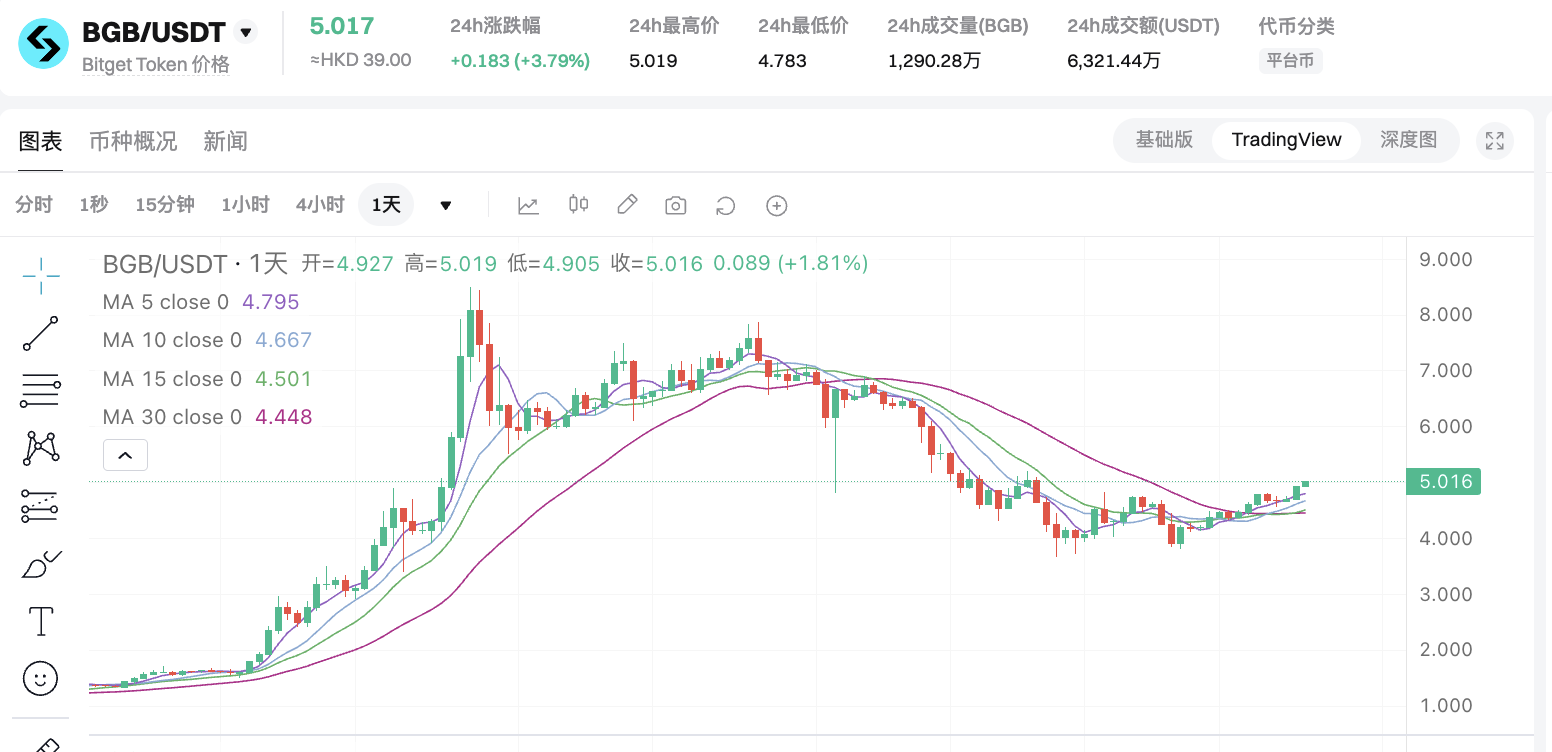Take a chart screenshot with camera icon
This screenshot has height=752, width=1552.
pos(675,204)
